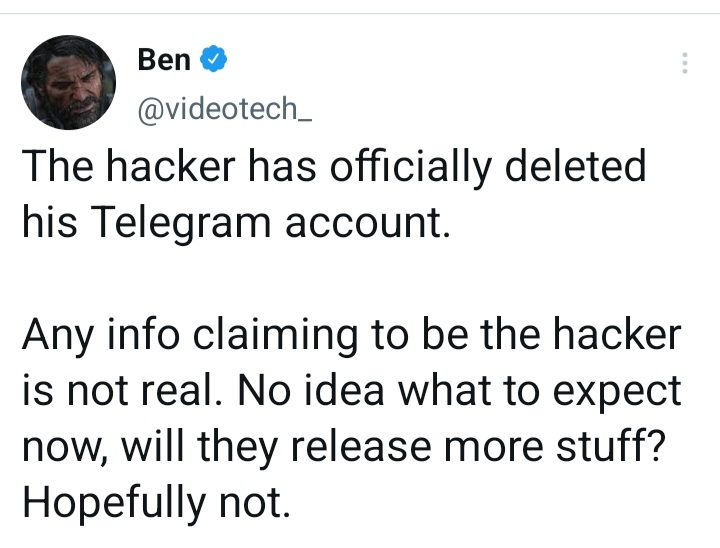Viewport: 720px width, 548px height.
Task: Click the word 'Telegram' in the tweet
Action: (x=181, y=224)
